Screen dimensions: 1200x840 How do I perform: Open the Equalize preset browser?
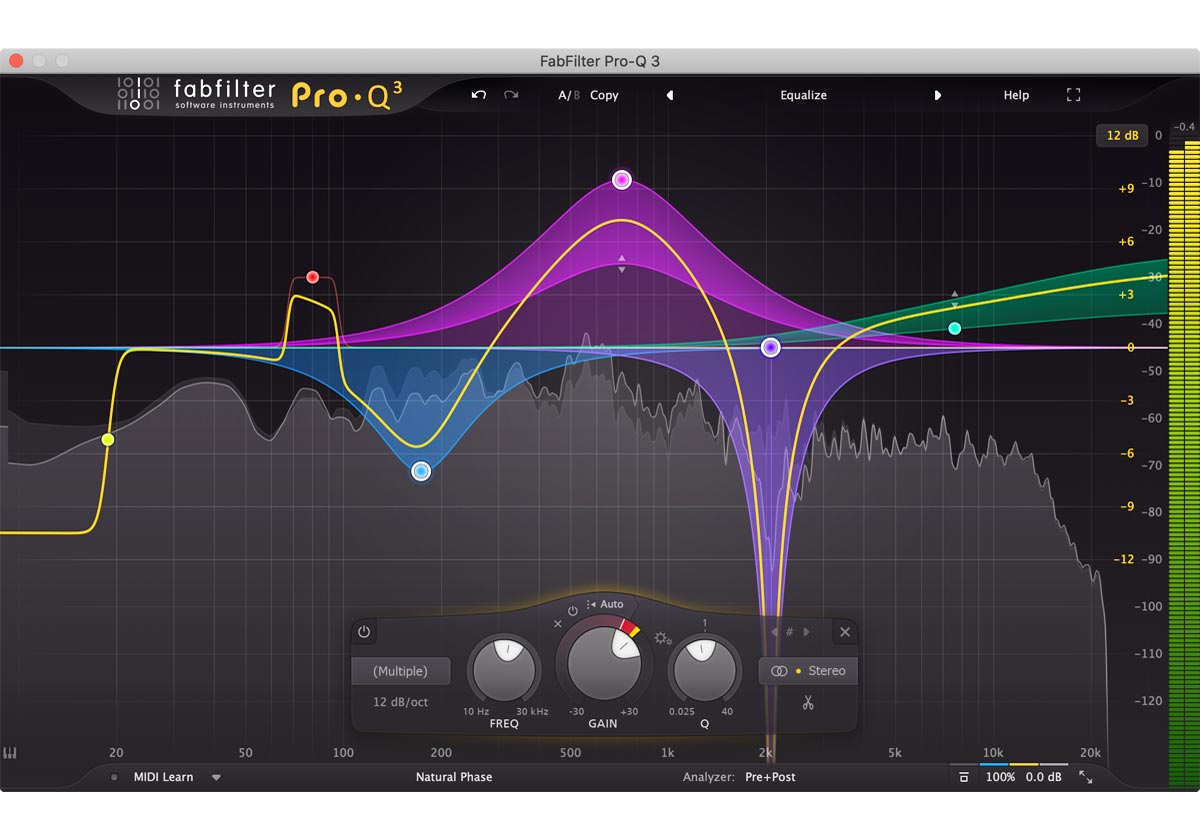coord(804,95)
